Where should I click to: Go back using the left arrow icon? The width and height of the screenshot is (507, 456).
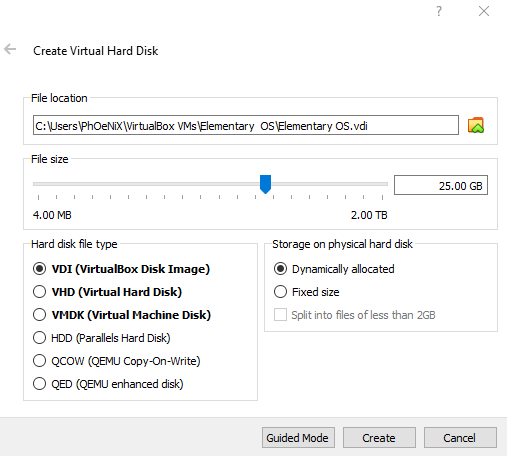click(x=10, y=49)
